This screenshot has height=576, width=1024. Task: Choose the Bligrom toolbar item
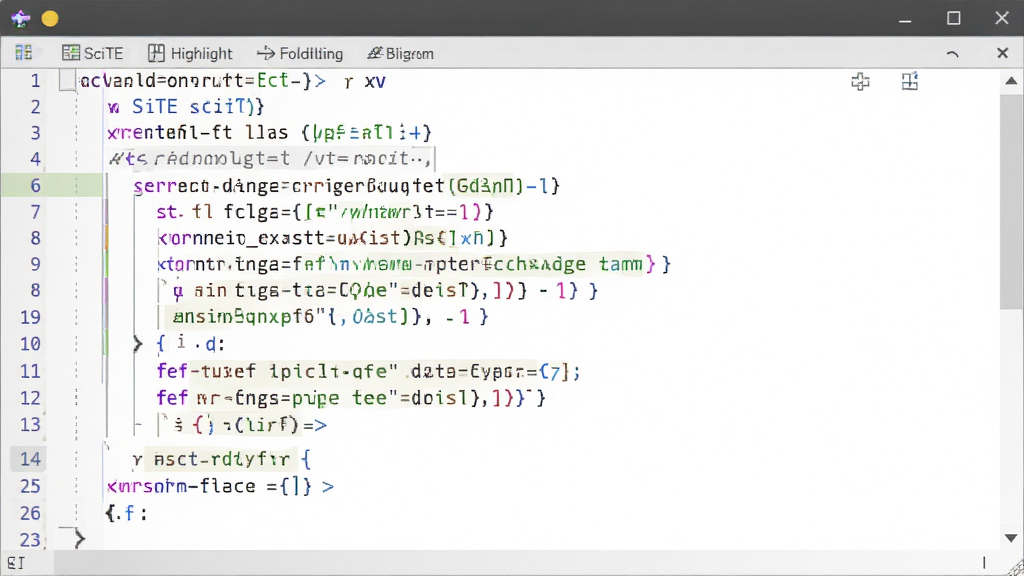(400, 54)
